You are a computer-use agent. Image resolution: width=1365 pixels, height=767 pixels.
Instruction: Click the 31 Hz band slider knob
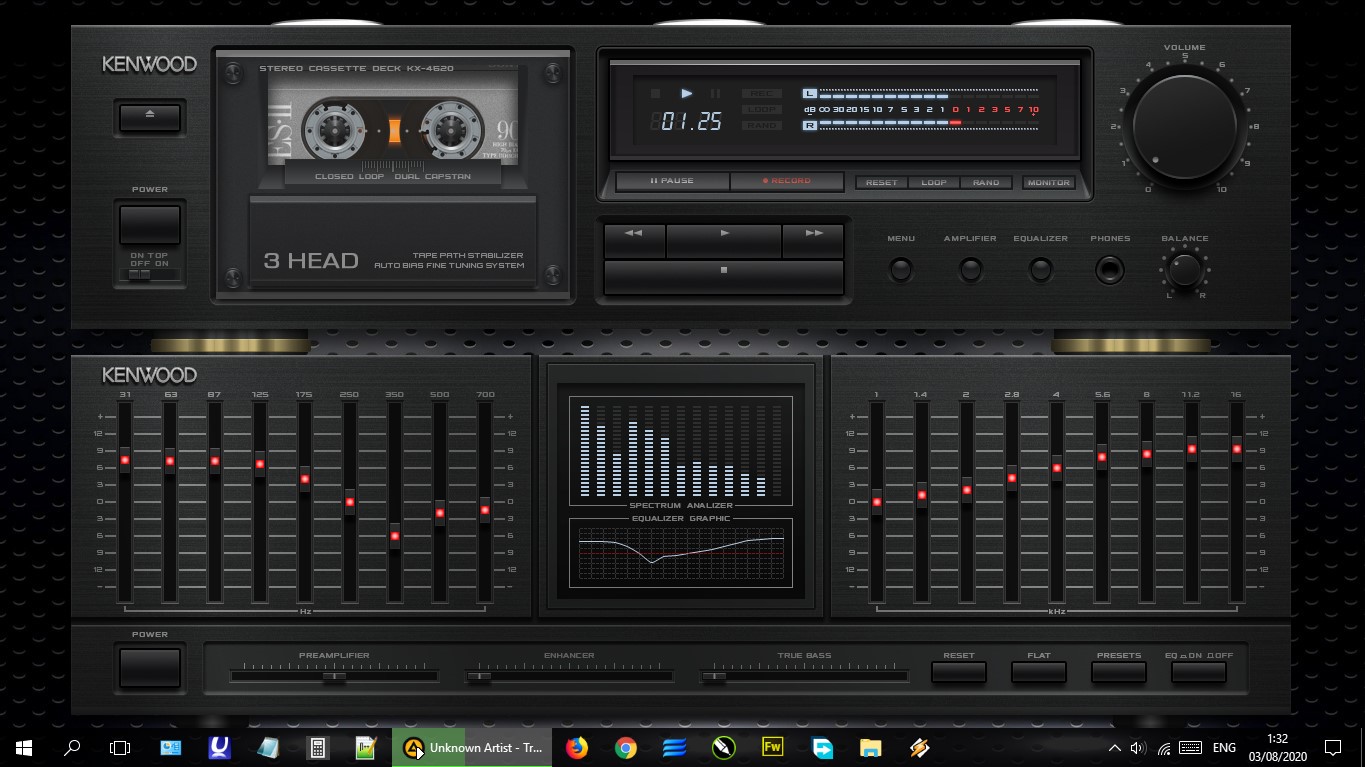125,461
